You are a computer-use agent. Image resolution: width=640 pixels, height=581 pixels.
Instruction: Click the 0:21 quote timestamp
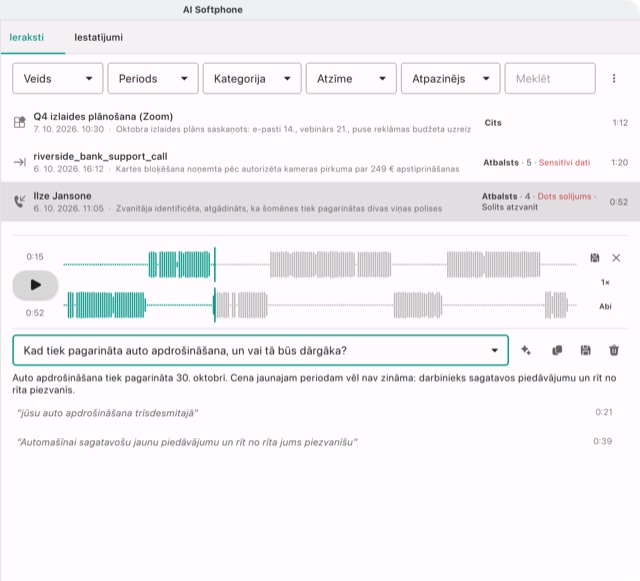604,412
